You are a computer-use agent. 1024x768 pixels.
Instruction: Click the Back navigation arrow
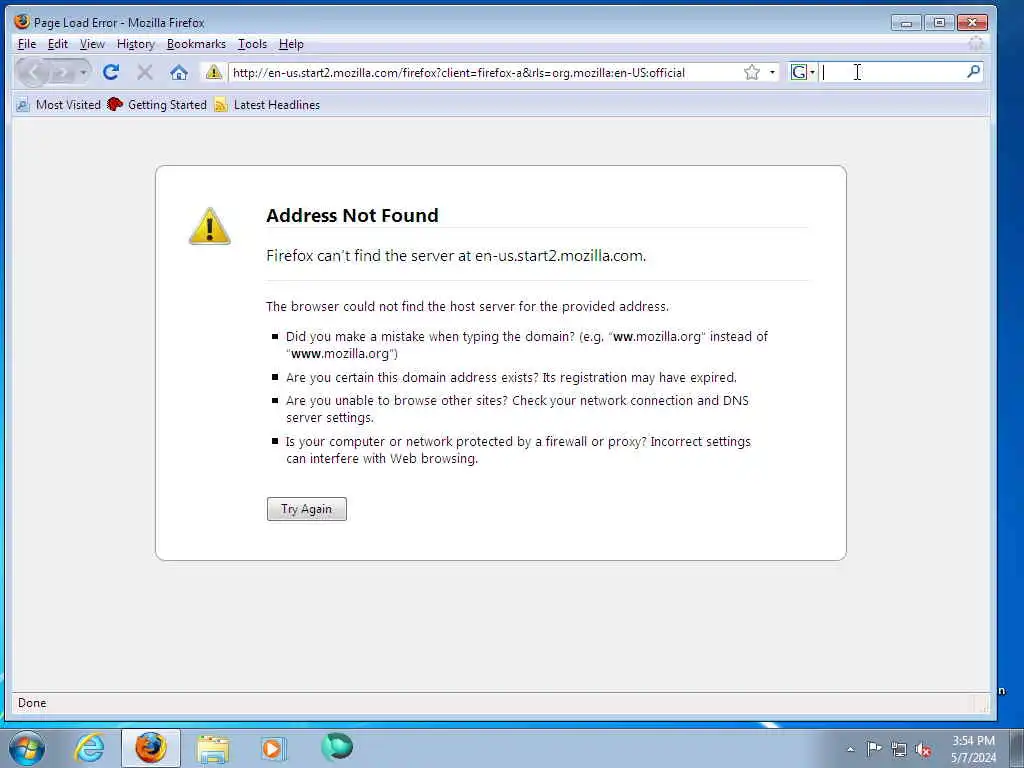click(x=34, y=72)
